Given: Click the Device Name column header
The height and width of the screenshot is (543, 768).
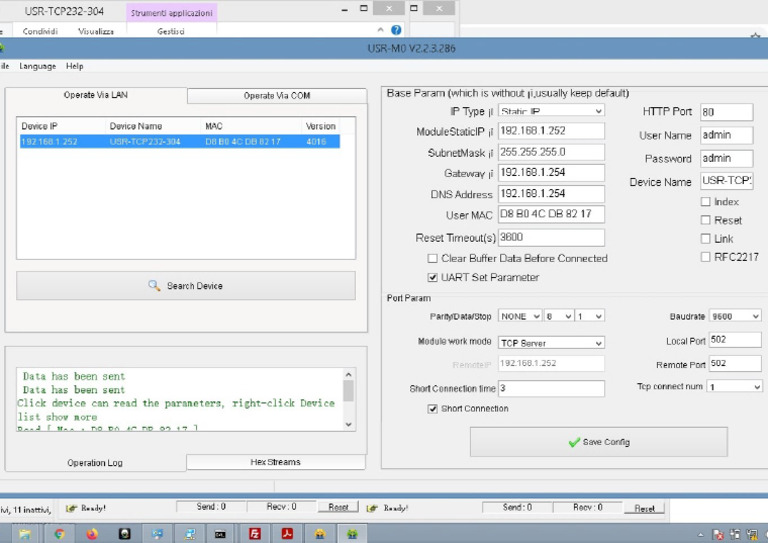Looking at the screenshot, I should tap(153, 126).
